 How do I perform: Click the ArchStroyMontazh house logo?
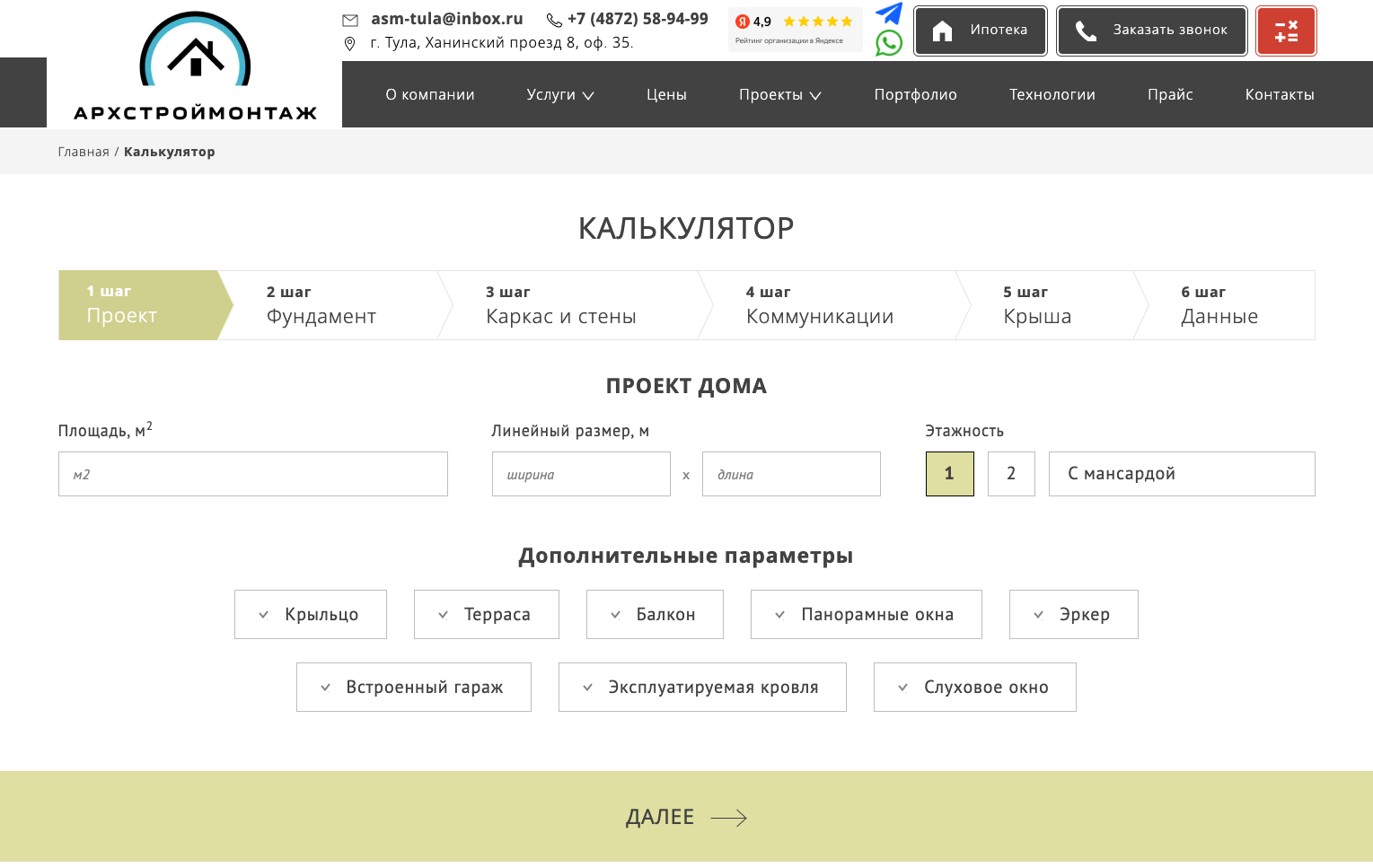point(195,67)
